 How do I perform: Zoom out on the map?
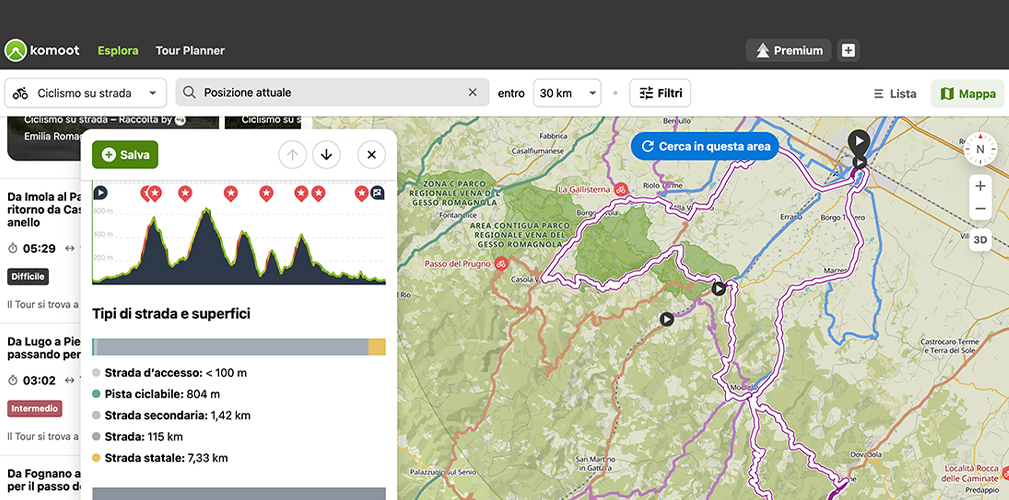980,209
